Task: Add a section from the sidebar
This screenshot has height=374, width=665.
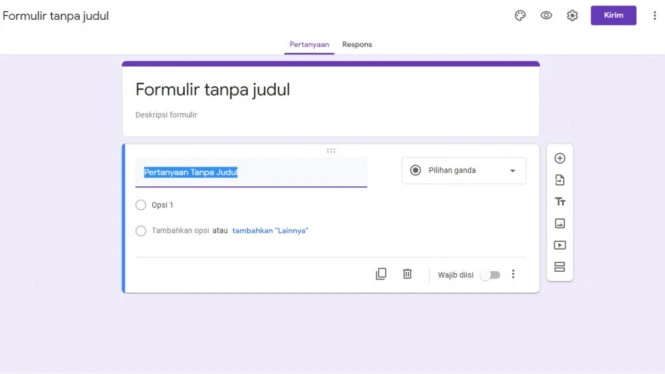Action: [x=559, y=267]
